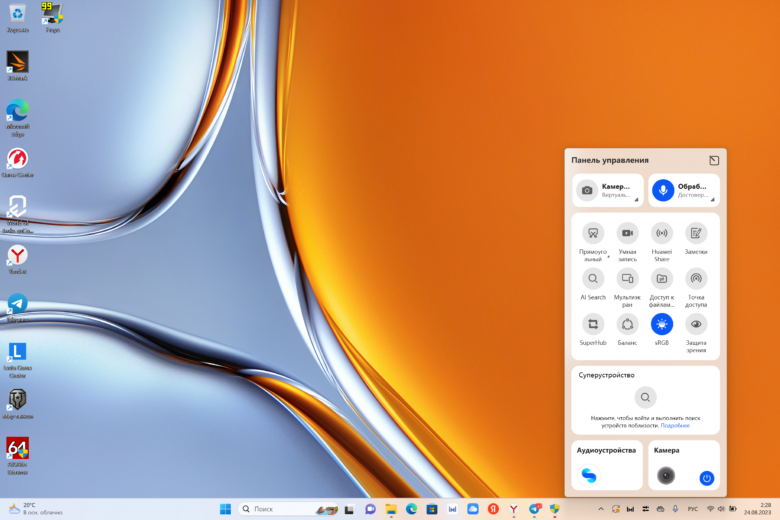Open the red Яндекс icon on the taskbar
This screenshot has width=780, height=520.
(493, 509)
